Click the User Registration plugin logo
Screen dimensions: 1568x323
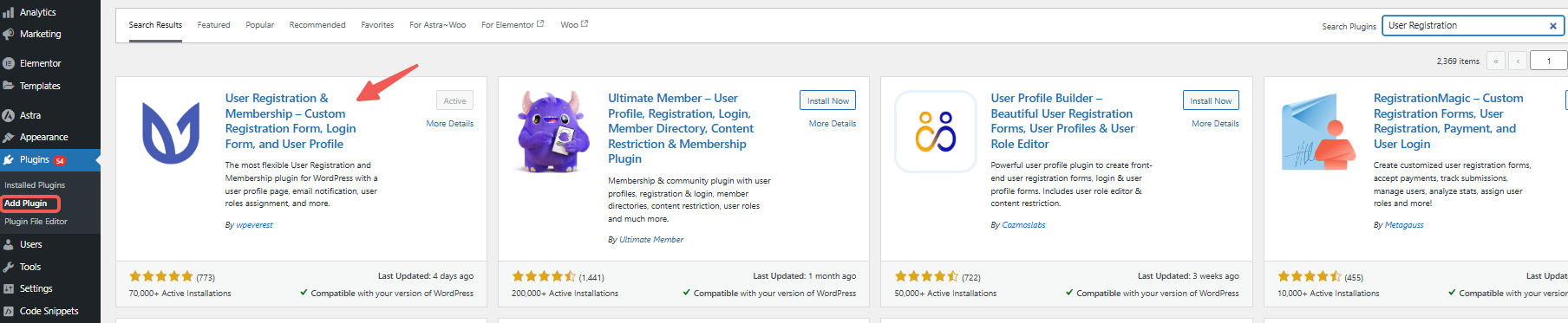coord(171,132)
